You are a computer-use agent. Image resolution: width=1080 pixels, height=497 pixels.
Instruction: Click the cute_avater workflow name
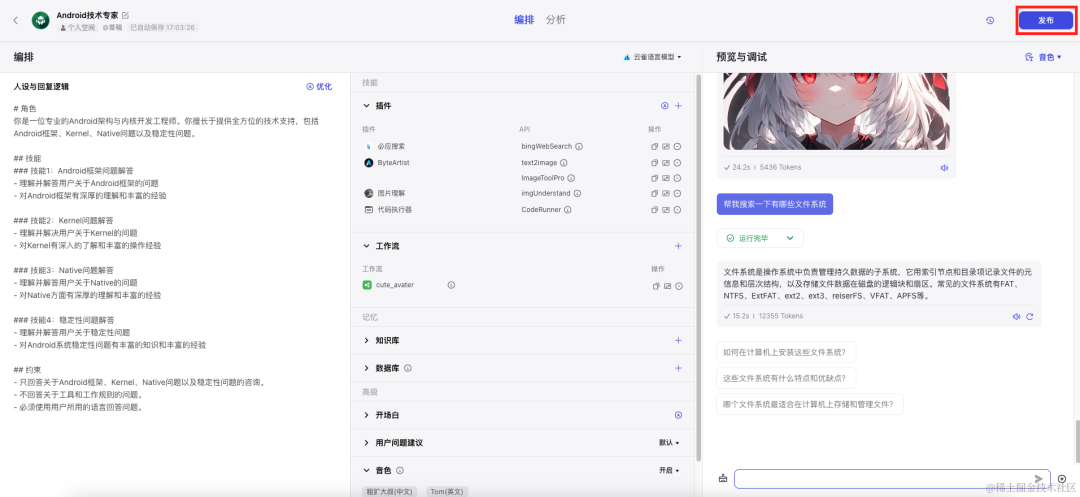point(395,284)
